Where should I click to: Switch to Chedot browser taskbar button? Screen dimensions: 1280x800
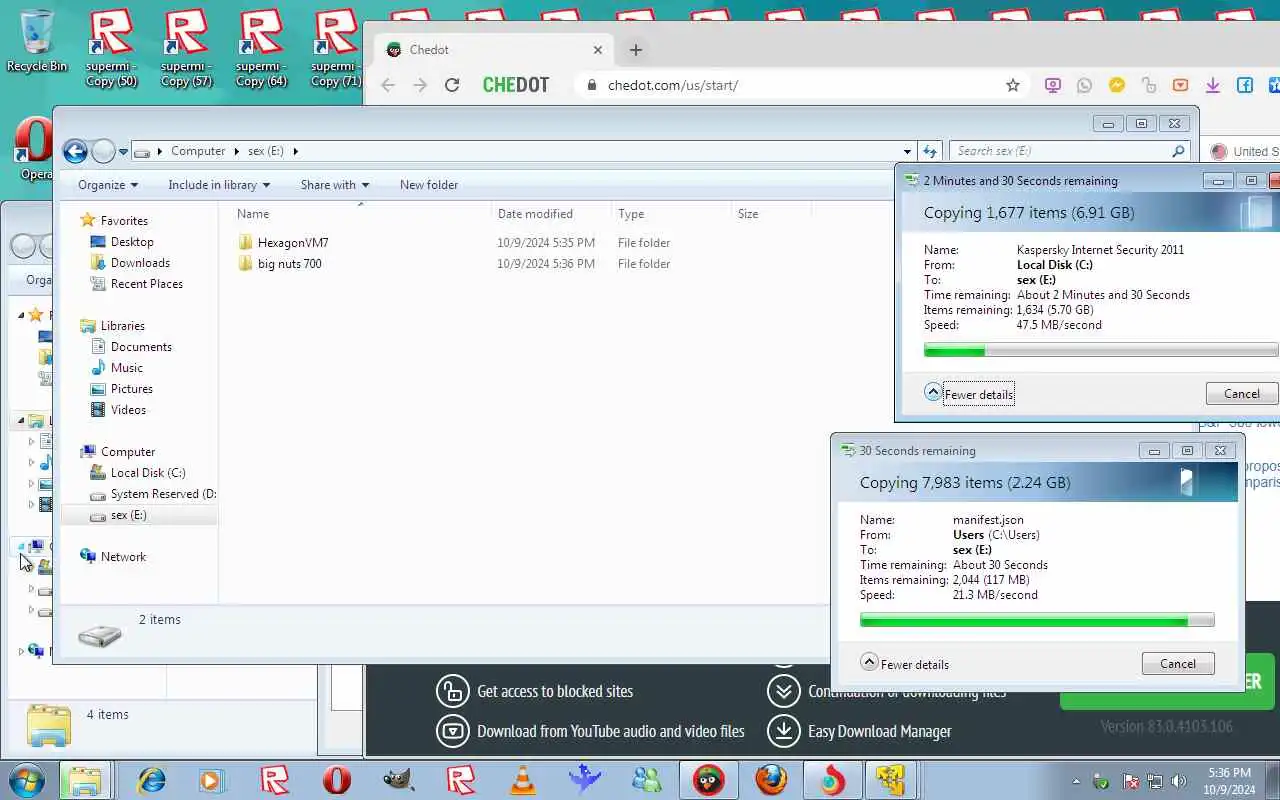coord(709,779)
